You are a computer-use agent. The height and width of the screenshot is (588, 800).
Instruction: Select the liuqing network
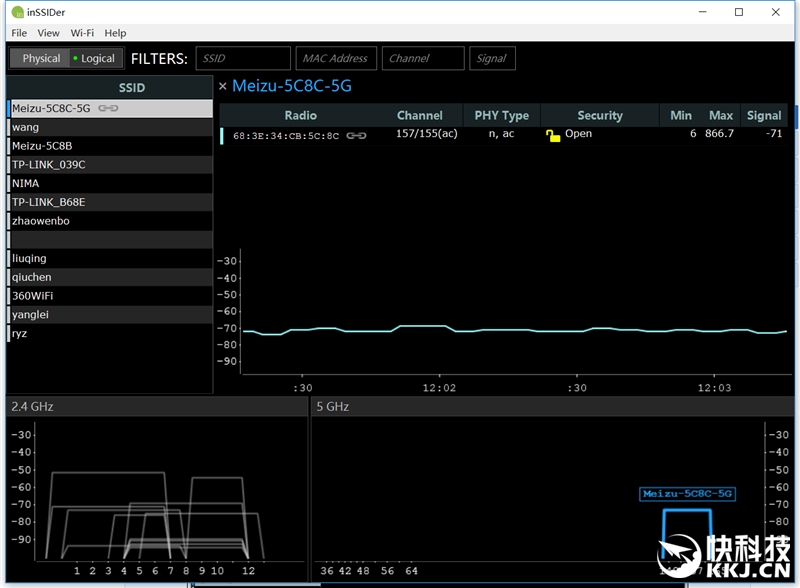(110, 258)
